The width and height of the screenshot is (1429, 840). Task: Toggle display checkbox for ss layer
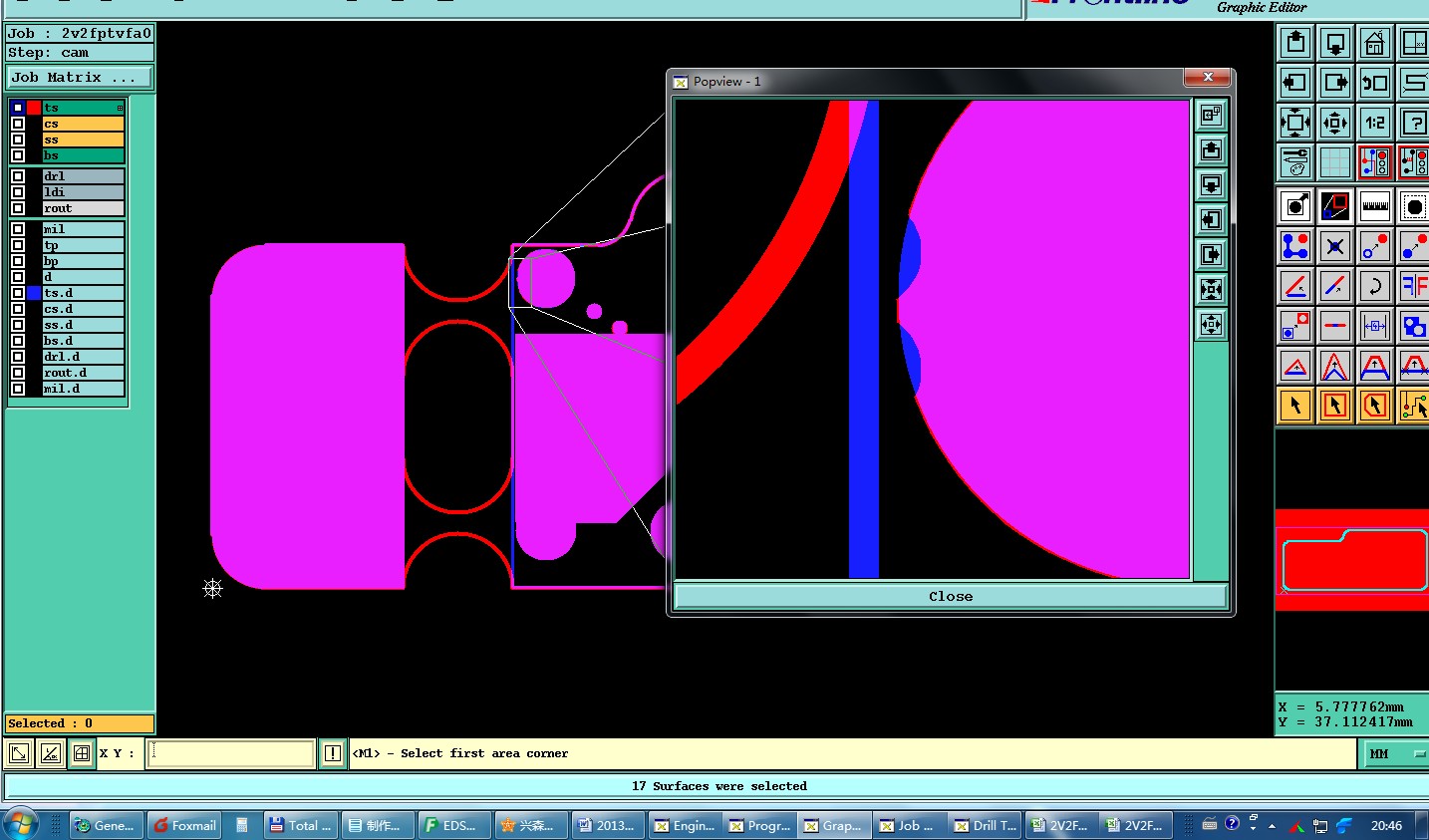click(18, 140)
